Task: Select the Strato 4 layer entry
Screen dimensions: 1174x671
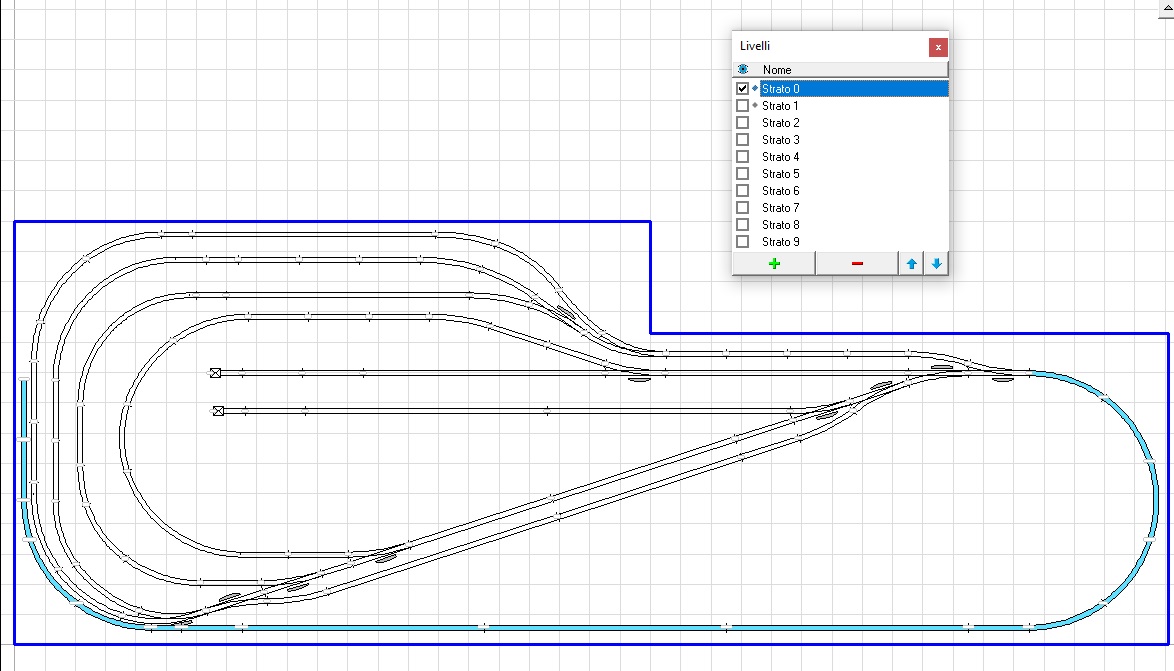Action: [780, 157]
